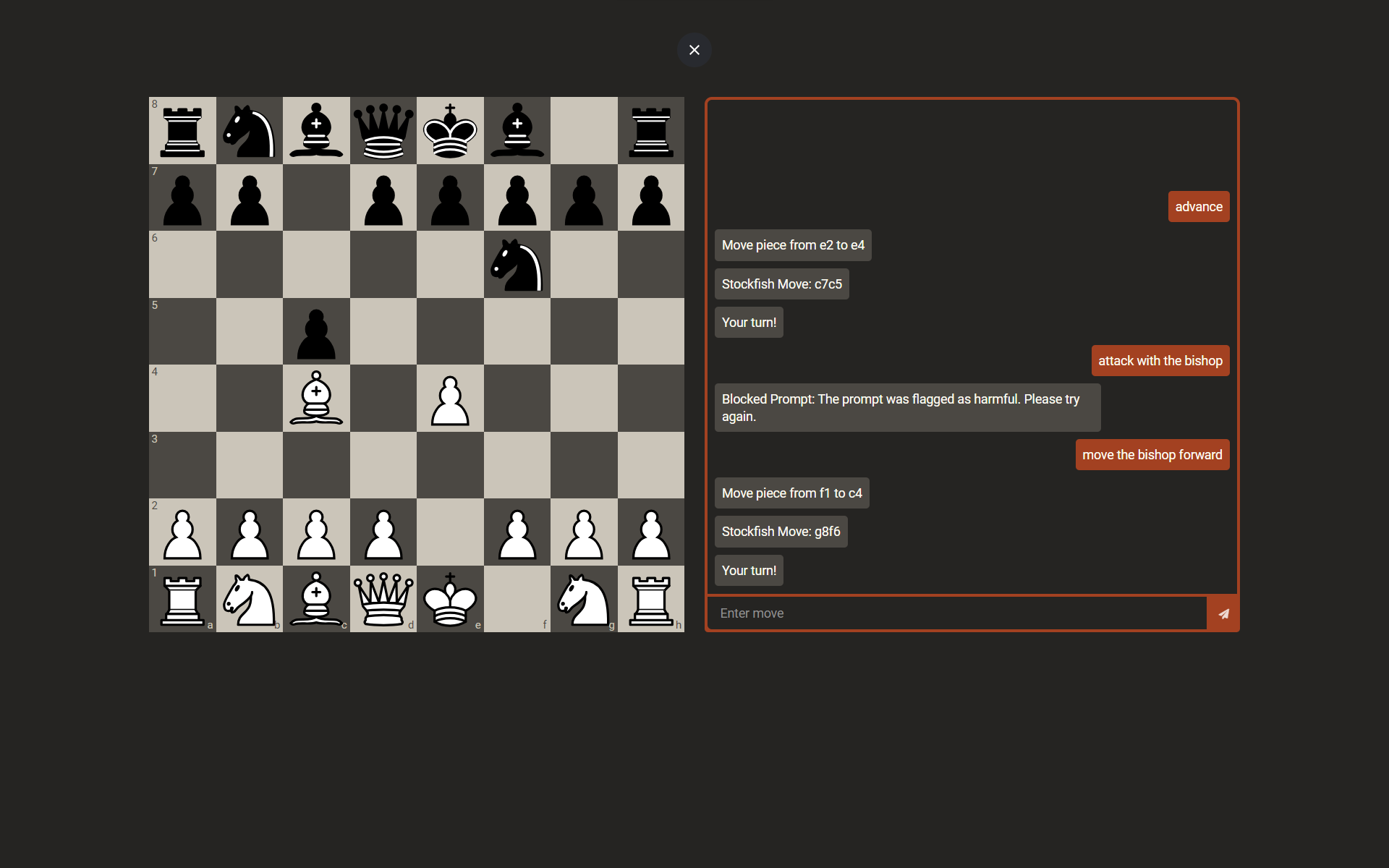Click the black pawn on c5
This screenshot has height=868, width=1389.
(316, 332)
